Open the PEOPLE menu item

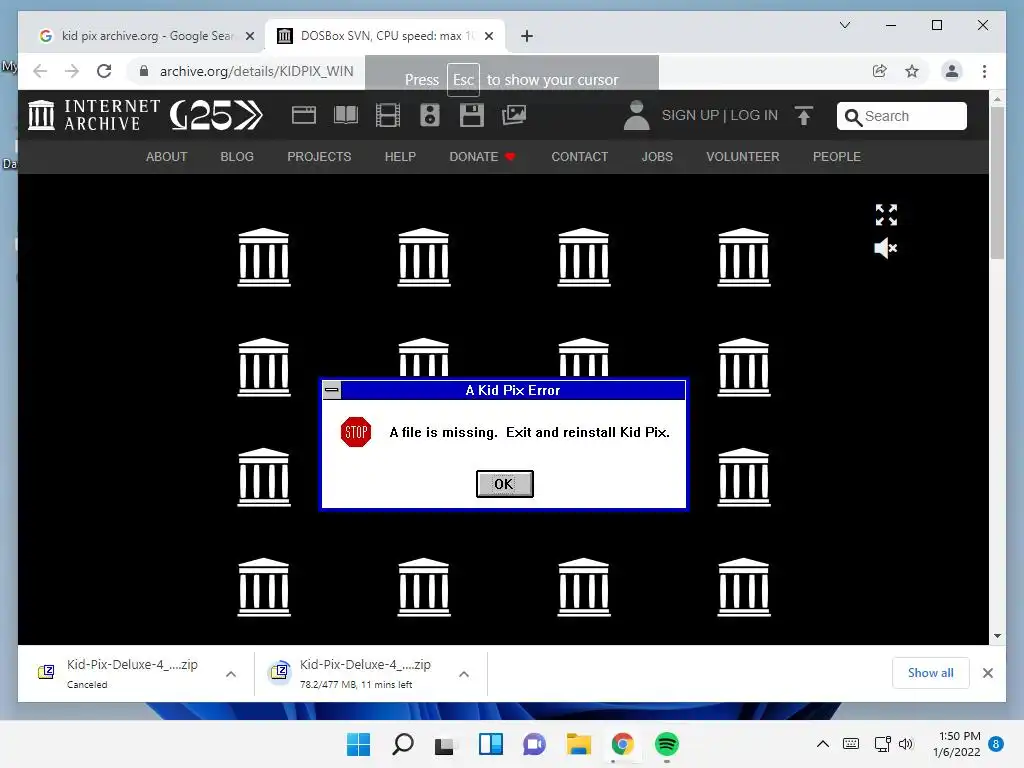click(x=837, y=157)
